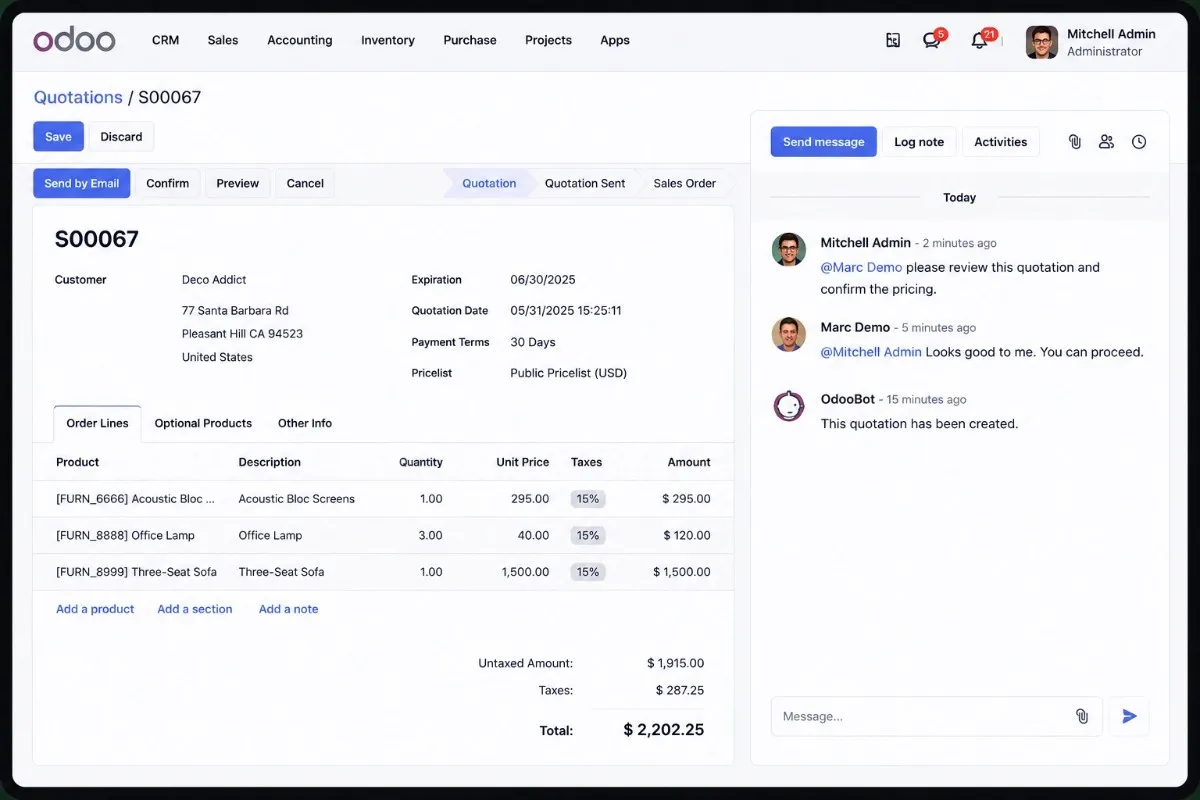This screenshot has height=800, width=1200.
Task: Click the Product column header
Action: click(78, 462)
